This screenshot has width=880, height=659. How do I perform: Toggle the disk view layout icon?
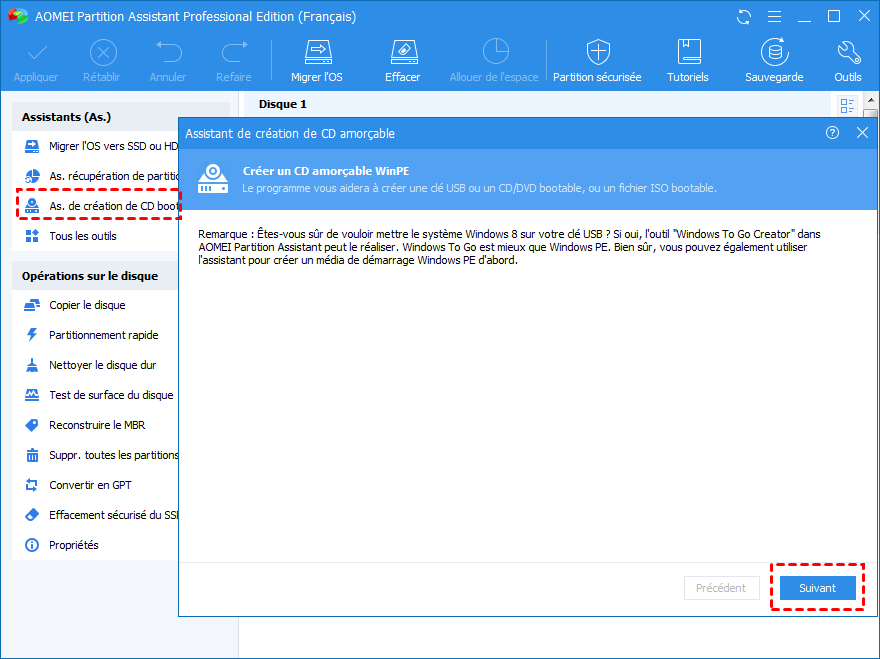(x=847, y=106)
